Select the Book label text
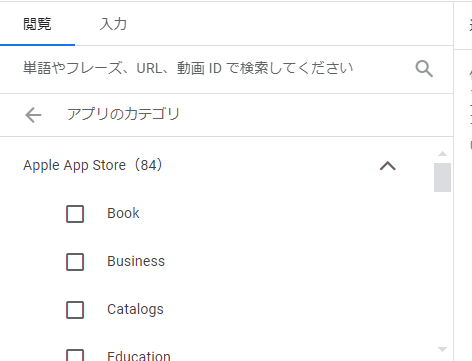The width and height of the screenshot is (472, 361). [123, 213]
